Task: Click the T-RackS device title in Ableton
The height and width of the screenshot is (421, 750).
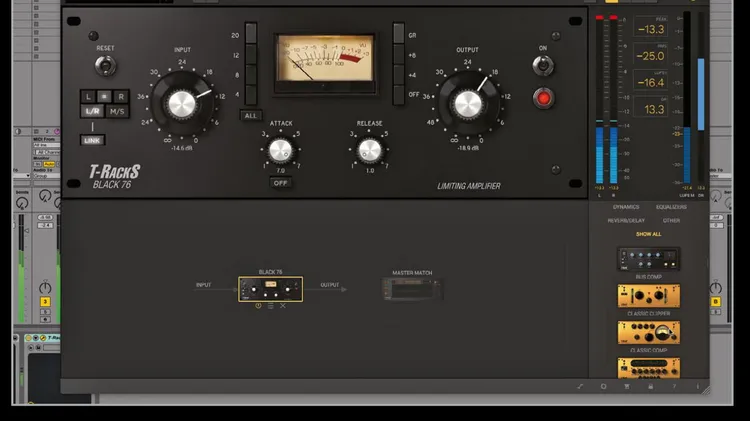Action: pos(54,338)
